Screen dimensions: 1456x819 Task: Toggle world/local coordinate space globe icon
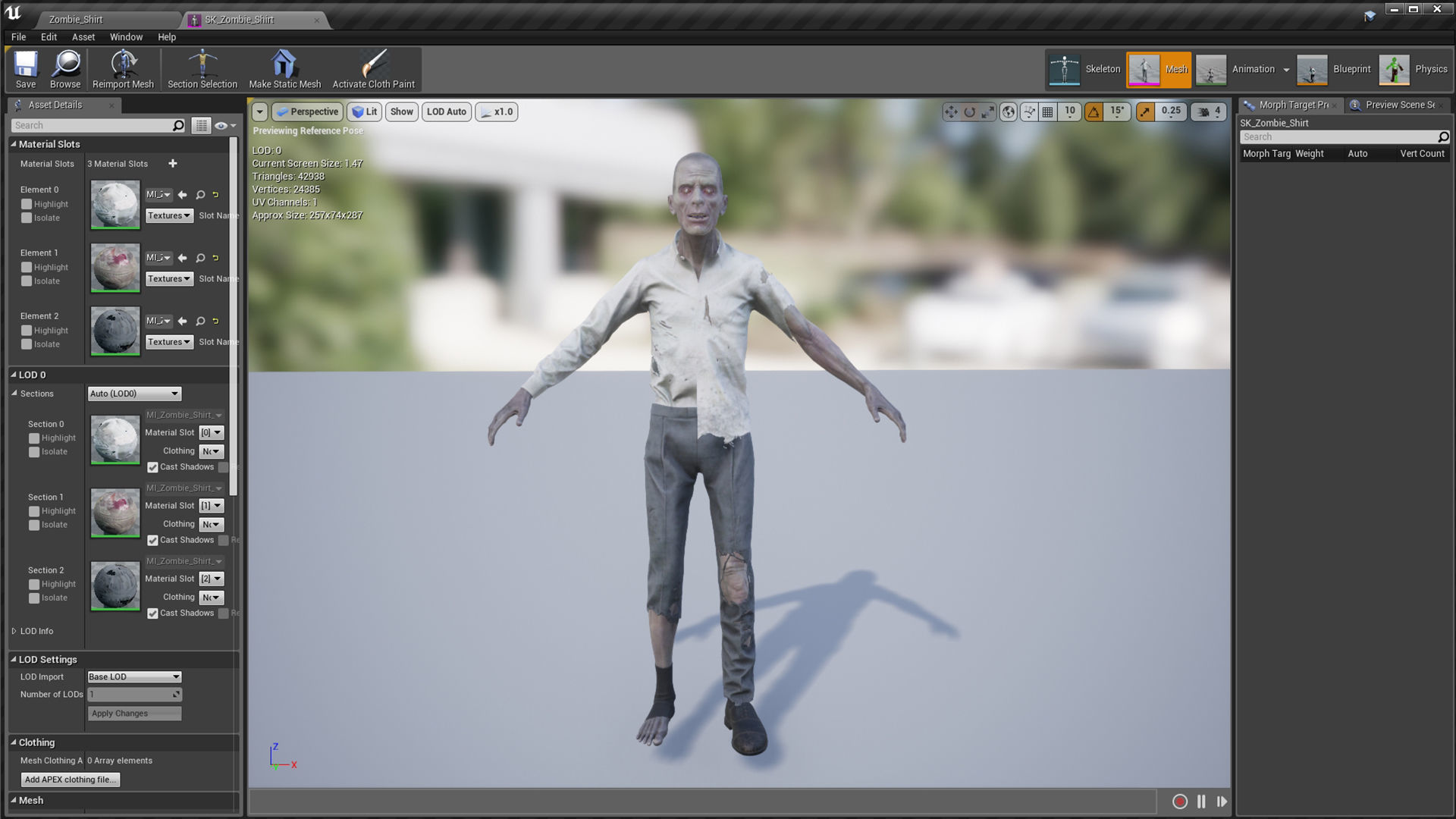click(x=1009, y=112)
